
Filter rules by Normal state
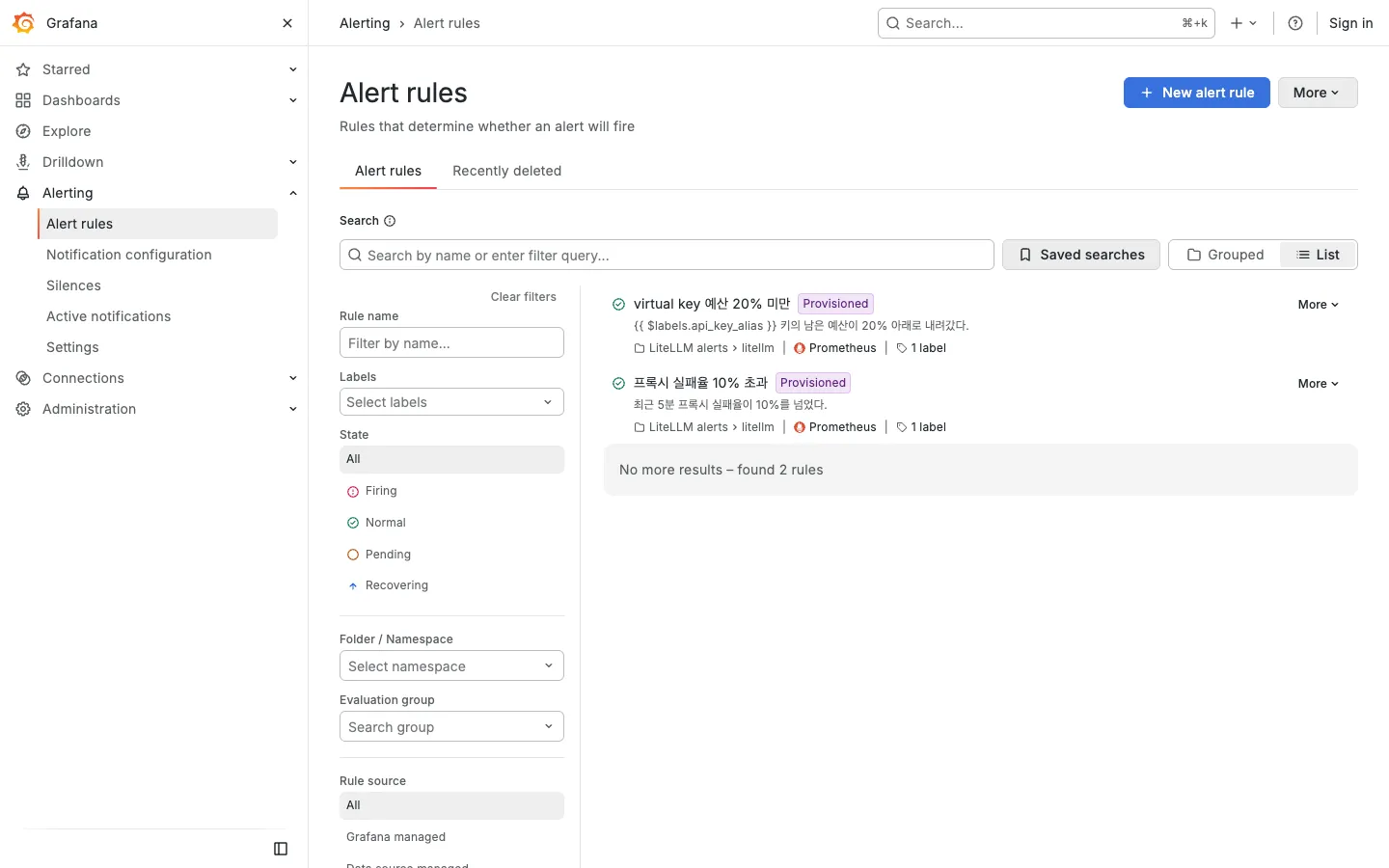451,523
